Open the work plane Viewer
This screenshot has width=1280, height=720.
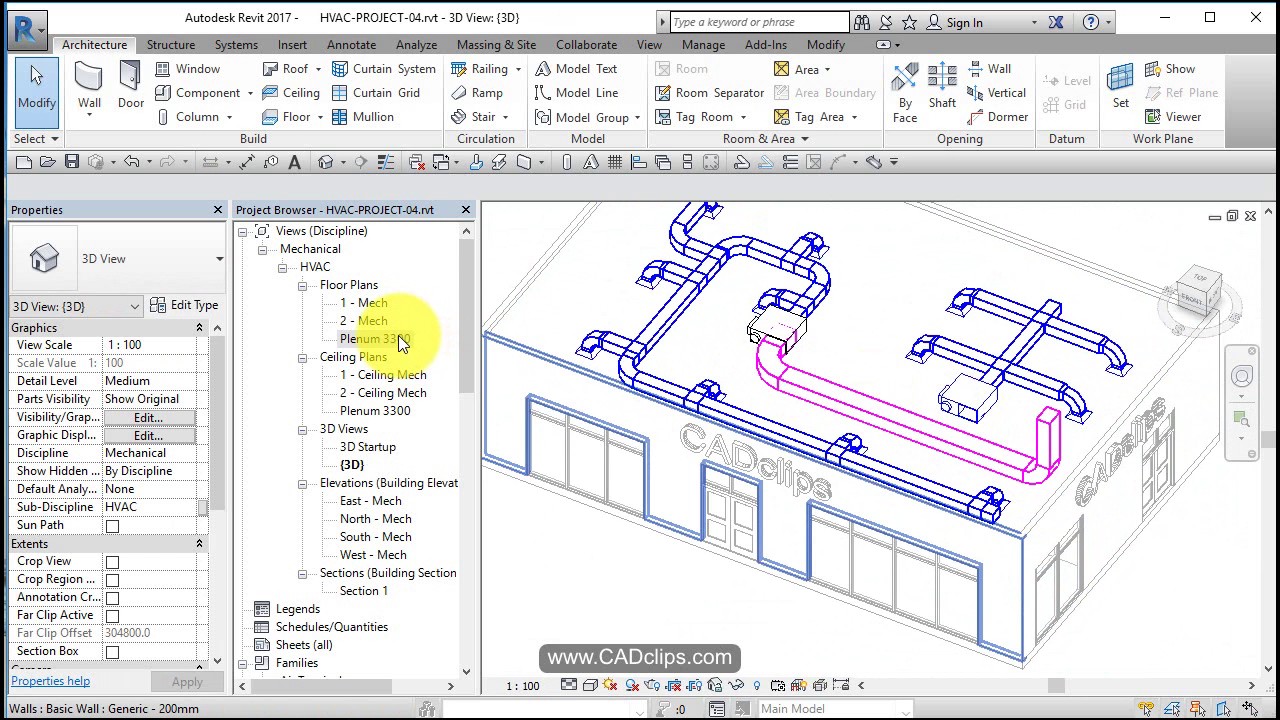pos(1172,117)
